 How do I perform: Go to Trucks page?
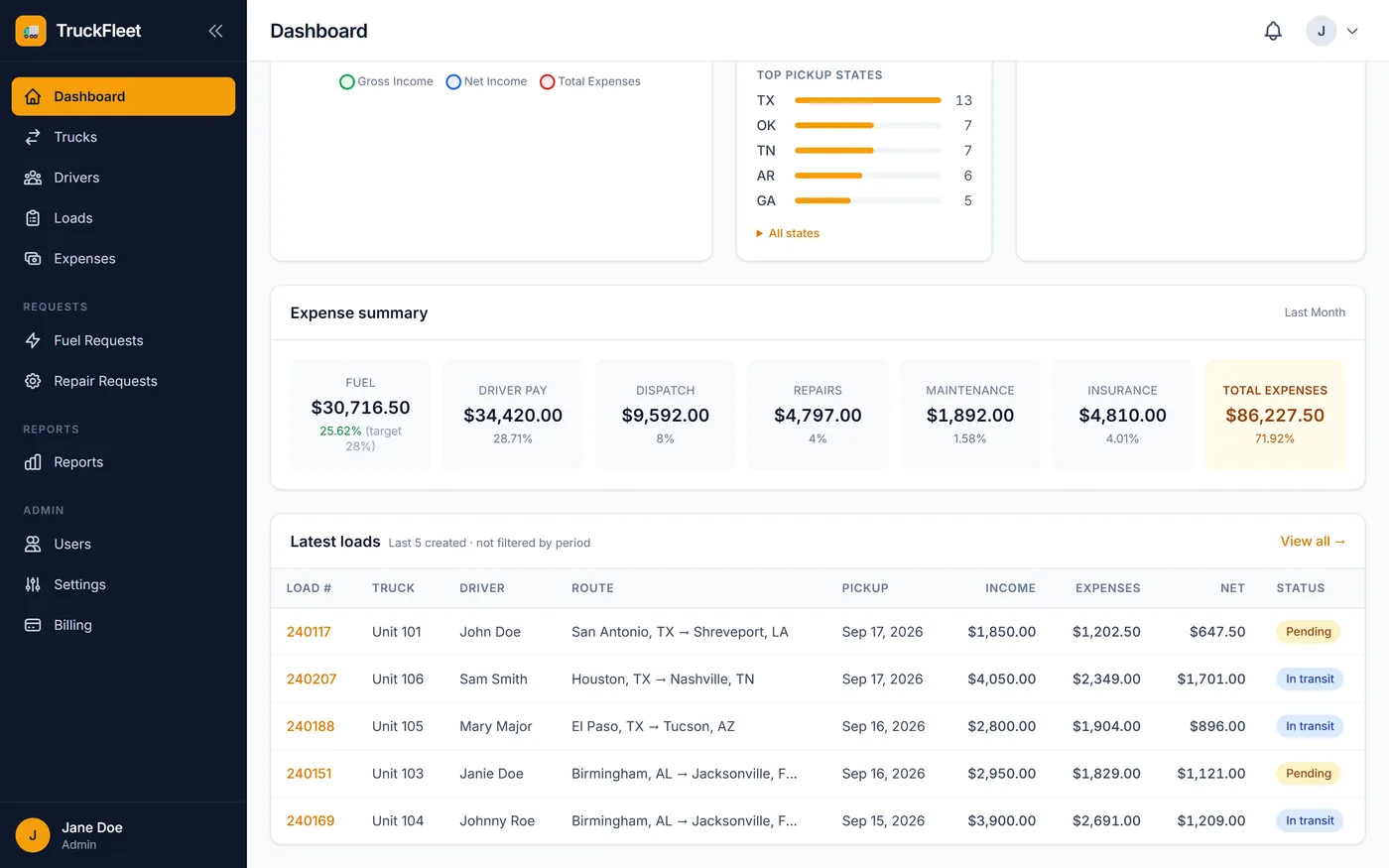coord(123,137)
